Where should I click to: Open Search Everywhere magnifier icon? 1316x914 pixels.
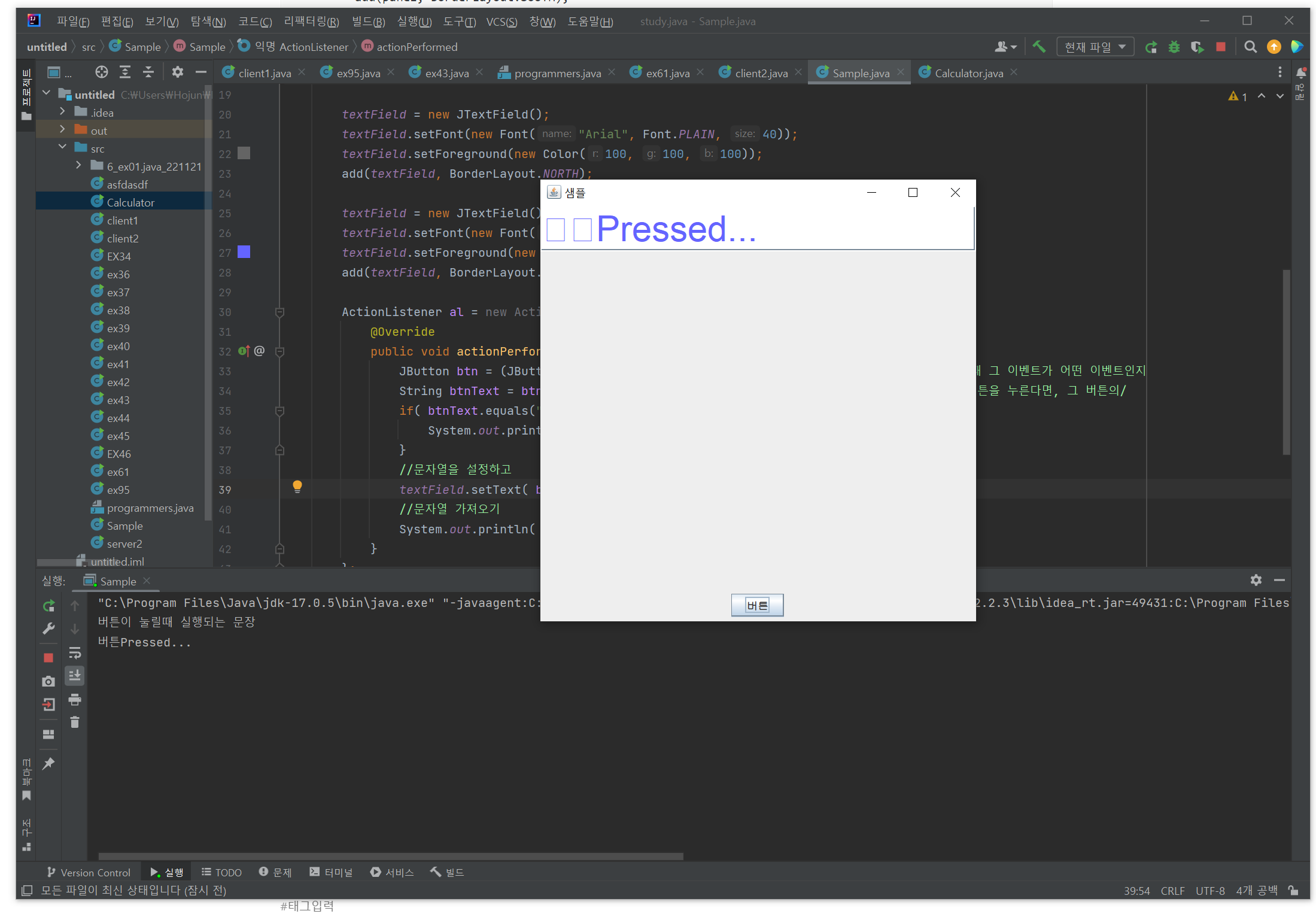coord(1250,47)
